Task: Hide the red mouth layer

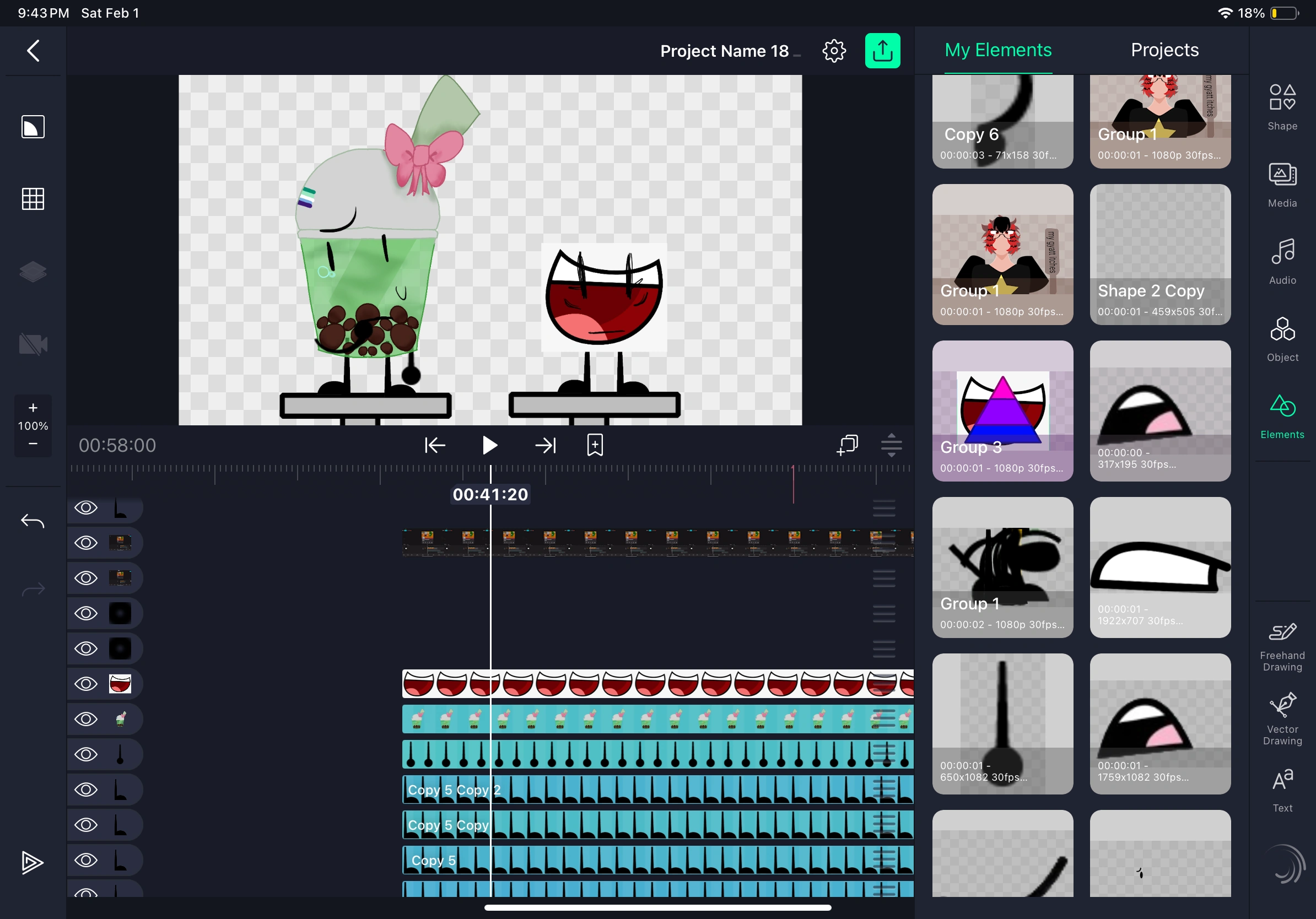Action: pyautogui.click(x=86, y=684)
